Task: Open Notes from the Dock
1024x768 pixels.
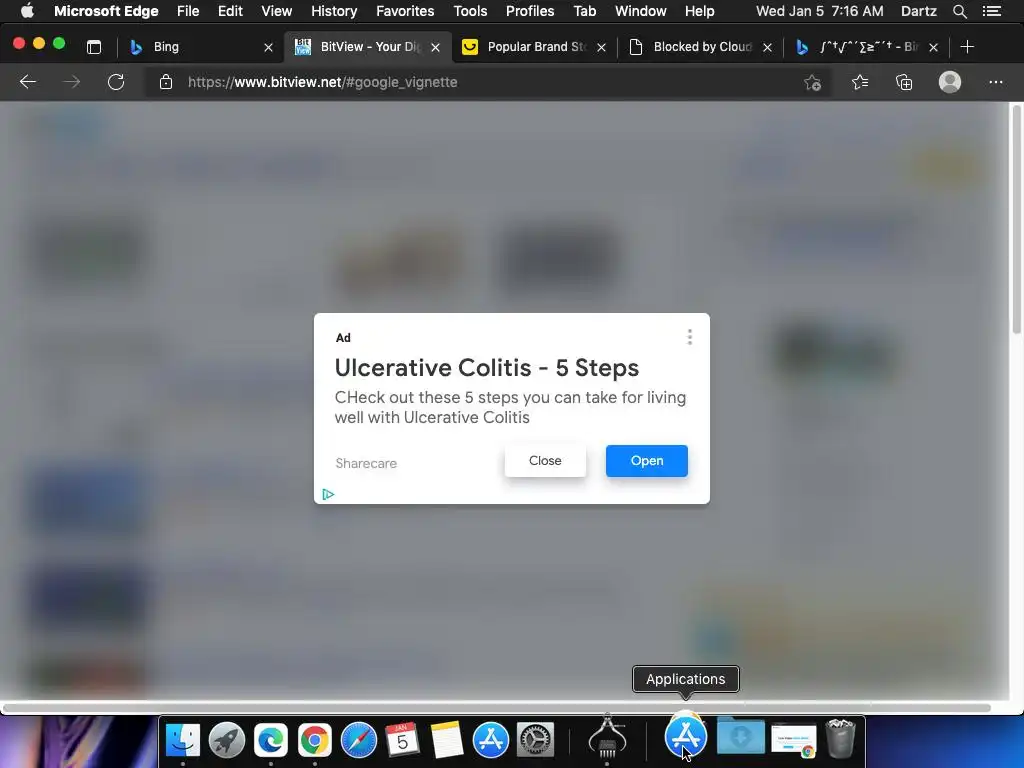Action: (447, 740)
